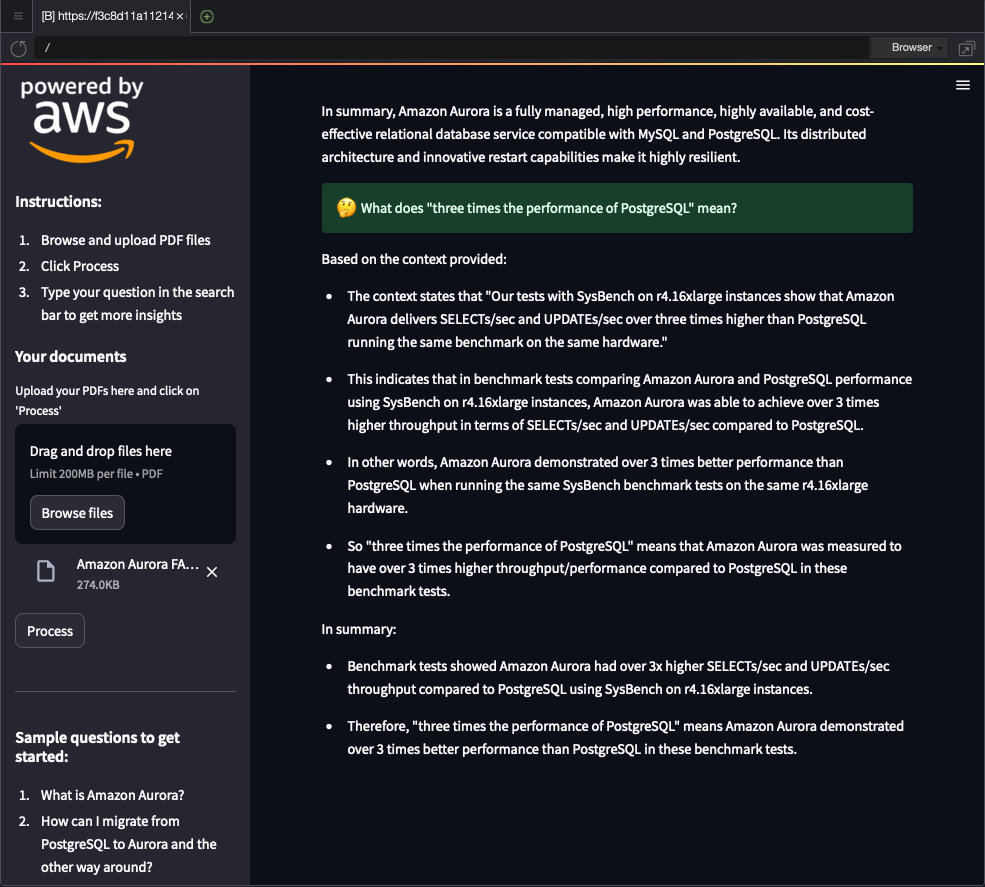Click the bullet starting "The context states that"
Image resolution: width=985 pixels, height=887 pixels.
click(x=621, y=319)
